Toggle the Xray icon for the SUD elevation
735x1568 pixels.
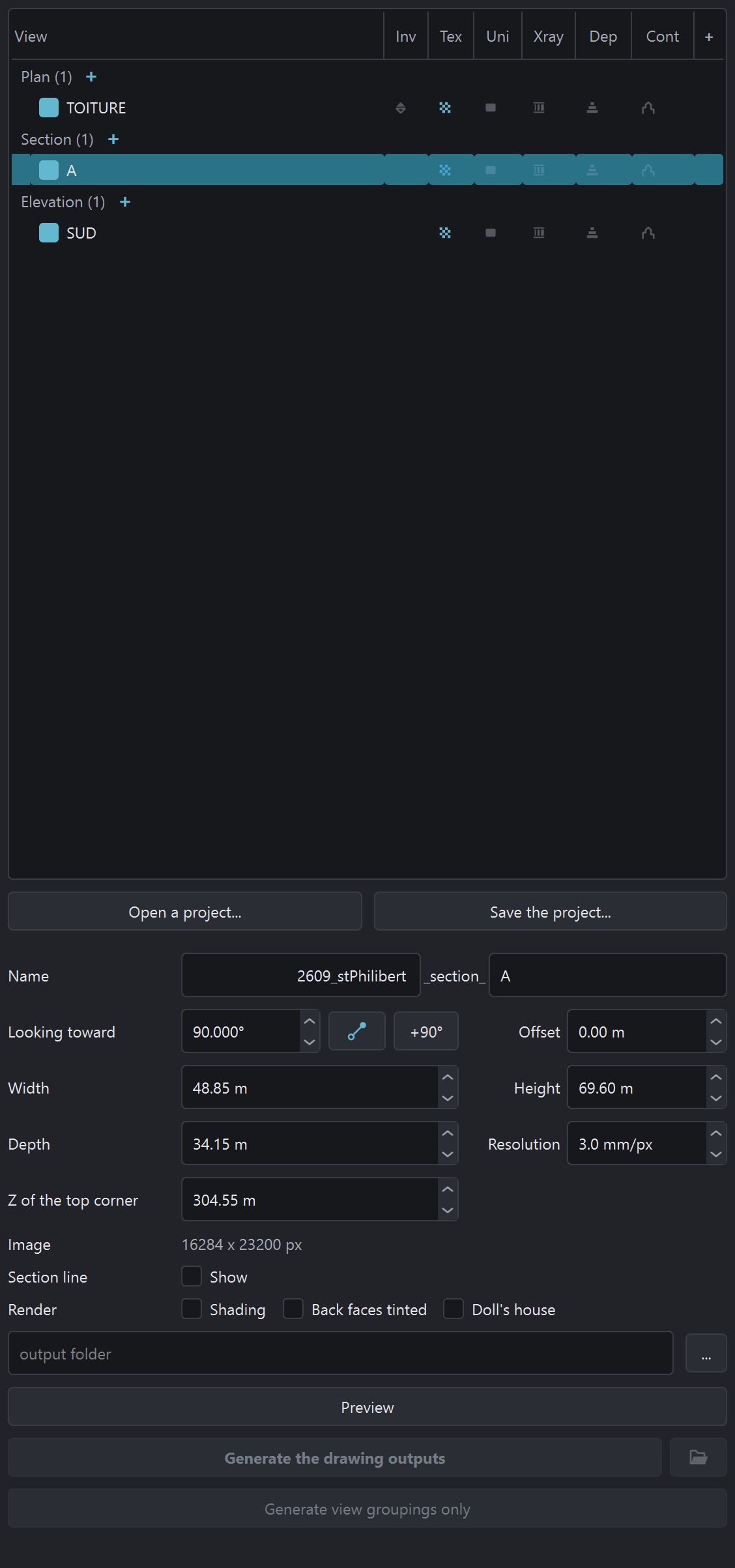(x=539, y=233)
